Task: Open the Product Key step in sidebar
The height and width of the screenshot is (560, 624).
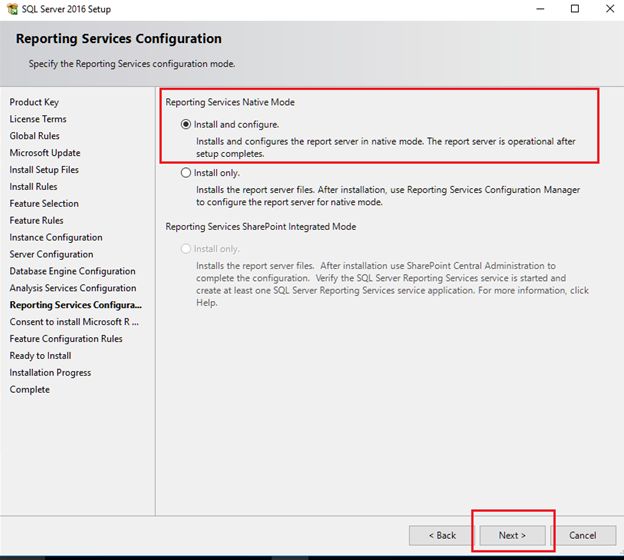Action: 34,102
